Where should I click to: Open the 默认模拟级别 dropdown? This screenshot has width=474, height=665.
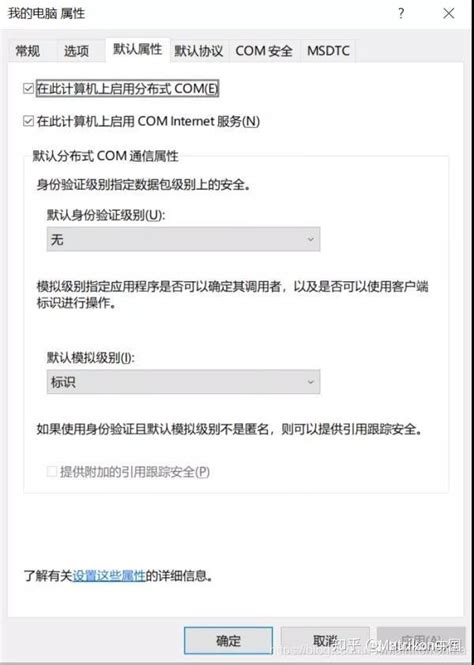(x=183, y=382)
